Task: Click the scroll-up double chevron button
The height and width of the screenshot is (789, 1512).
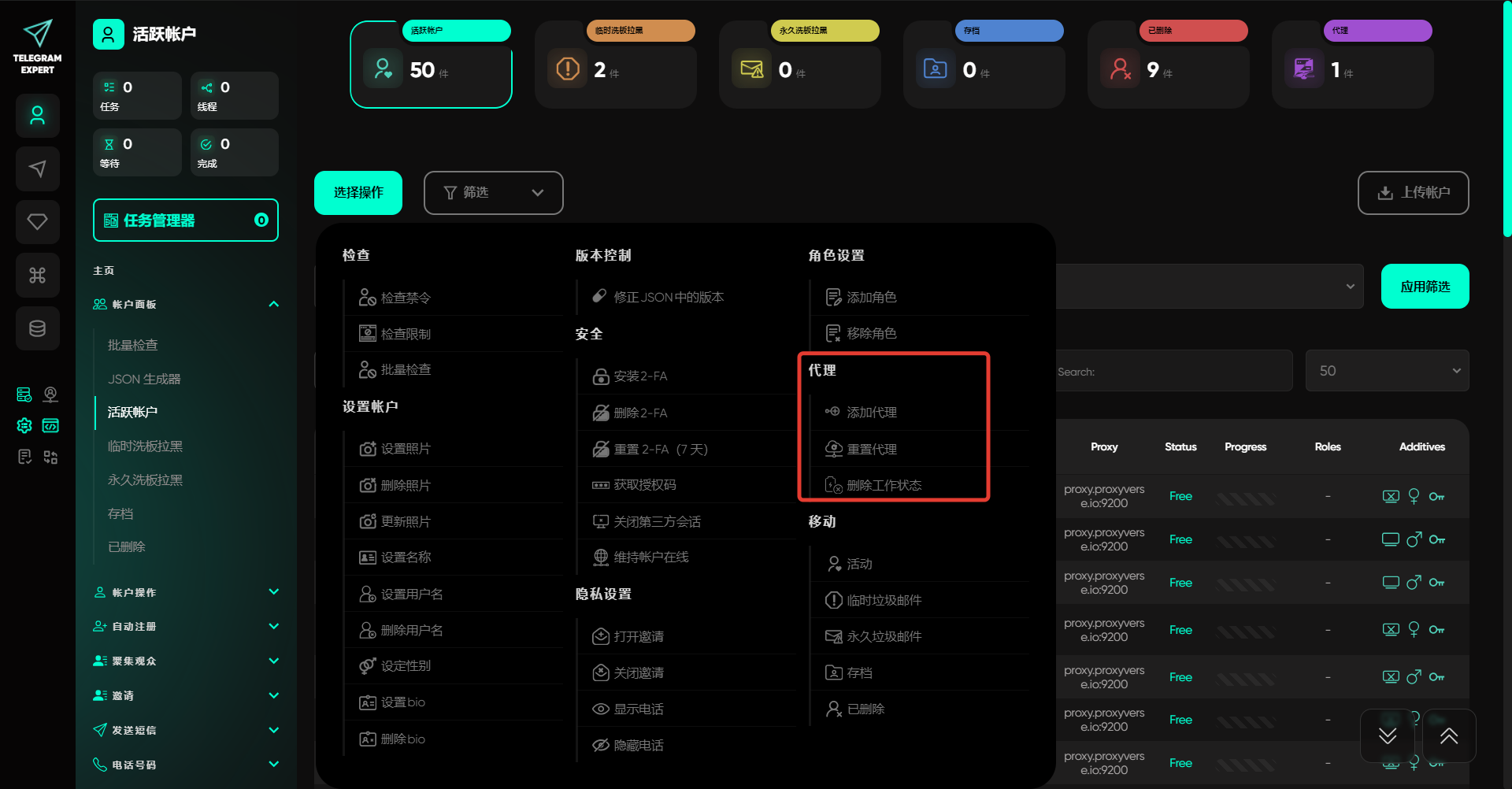Action: point(1449,735)
